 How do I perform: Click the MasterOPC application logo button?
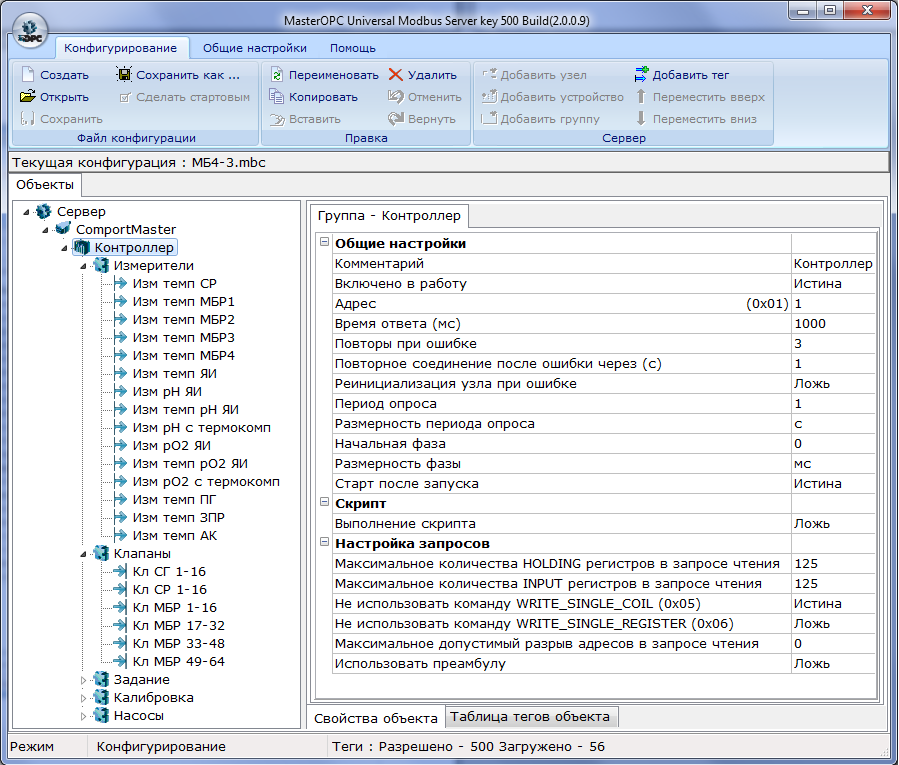click(30, 30)
